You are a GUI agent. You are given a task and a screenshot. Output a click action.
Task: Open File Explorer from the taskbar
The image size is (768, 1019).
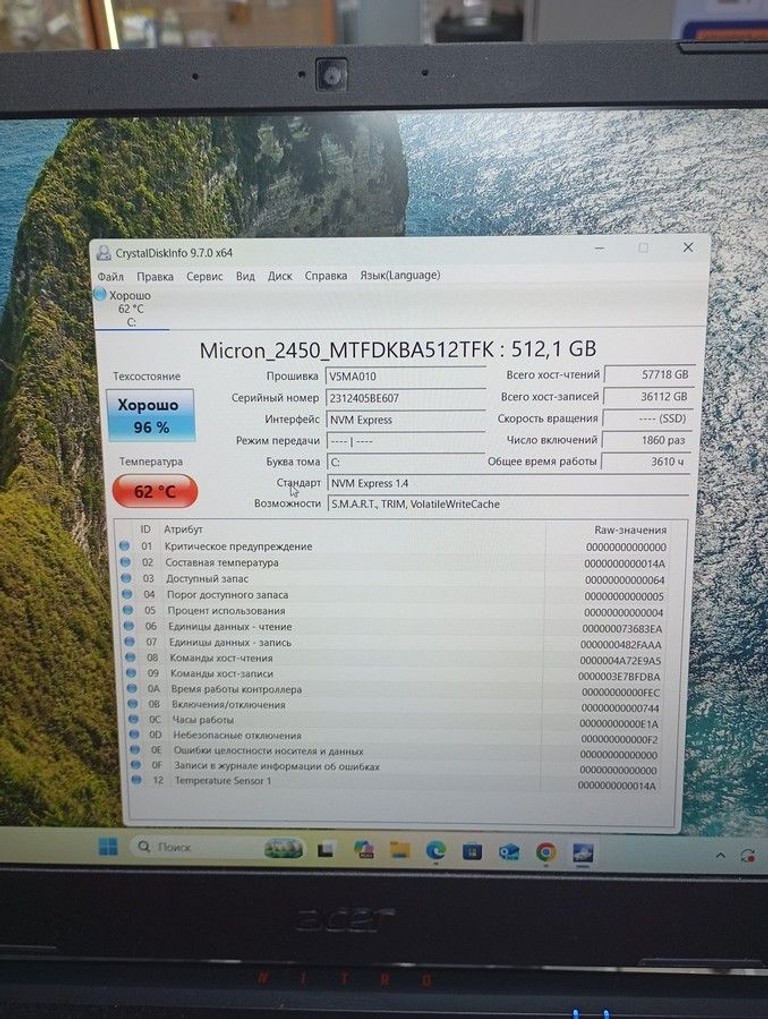click(x=400, y=850)
